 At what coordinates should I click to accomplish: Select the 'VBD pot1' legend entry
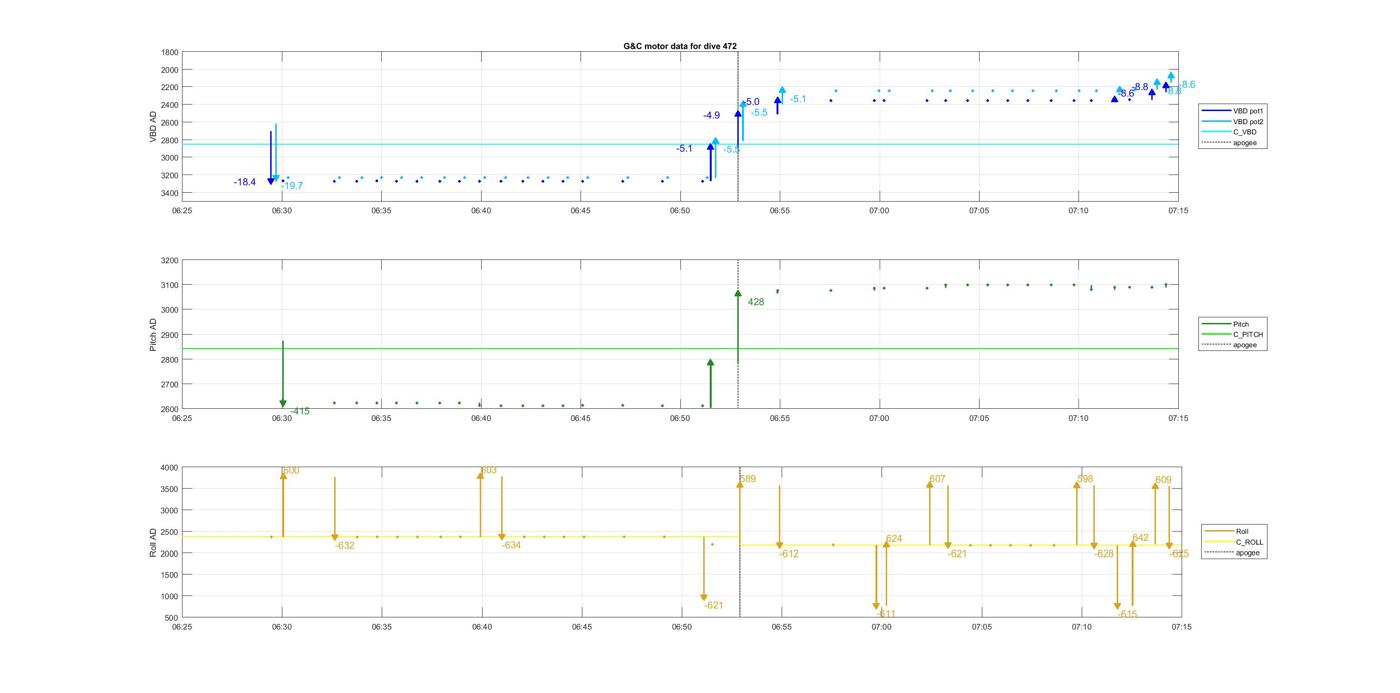[x=1248, y=111]
